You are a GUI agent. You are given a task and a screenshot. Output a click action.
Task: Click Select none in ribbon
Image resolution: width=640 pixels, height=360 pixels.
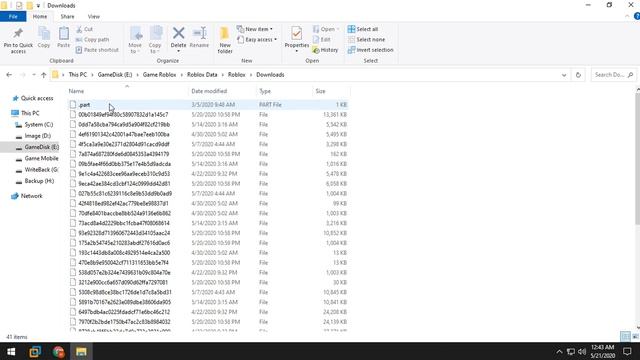[367, 40]
